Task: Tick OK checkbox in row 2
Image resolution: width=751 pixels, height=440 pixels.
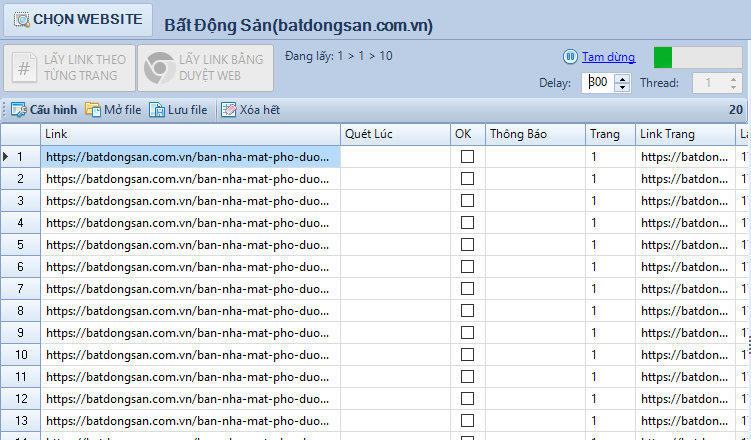Action: 467,179
